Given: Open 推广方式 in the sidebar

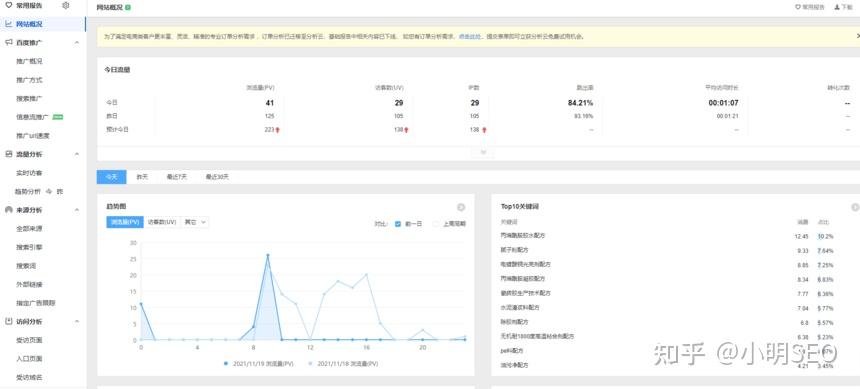Looking at the screenshot, I should tap(29, 80).
